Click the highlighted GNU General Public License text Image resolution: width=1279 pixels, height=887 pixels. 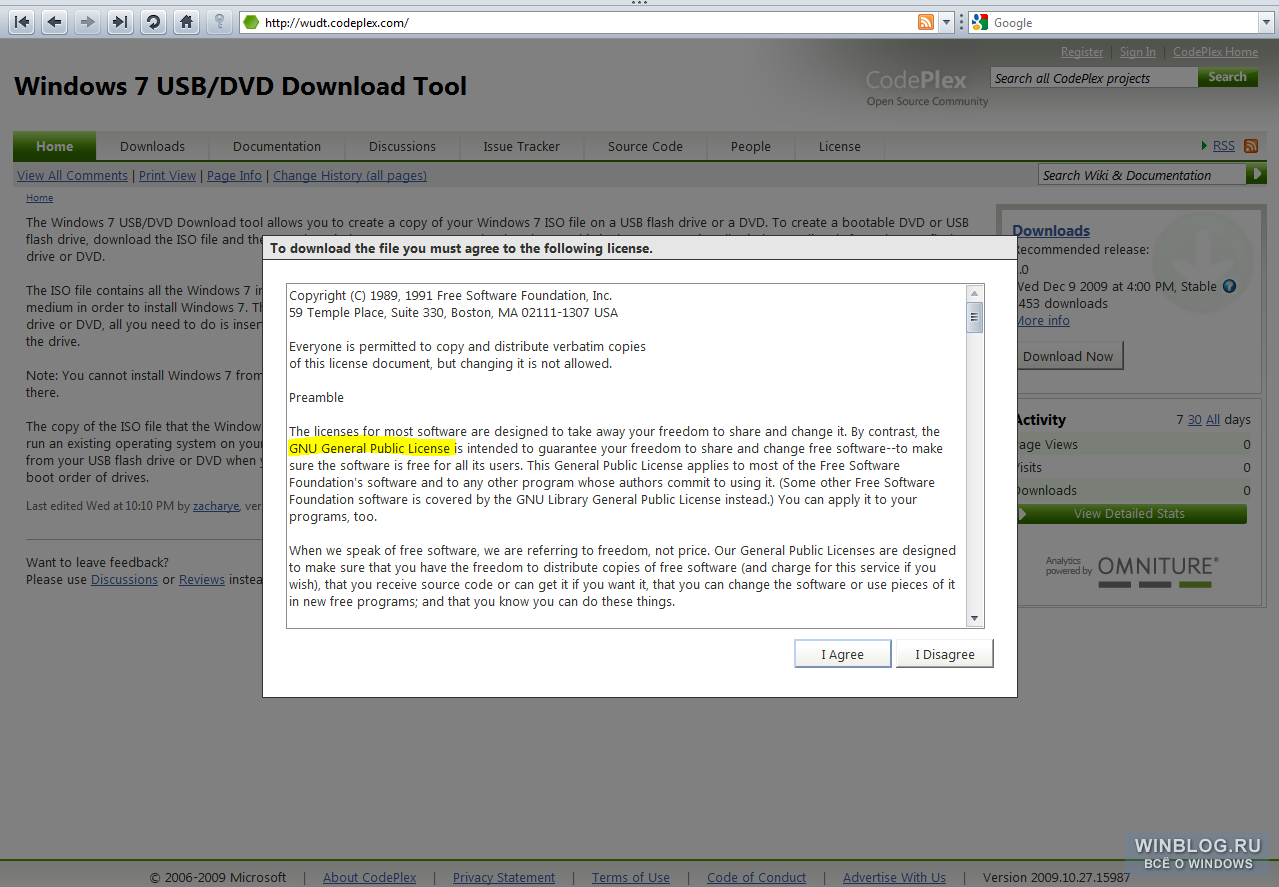click(371, 448)
